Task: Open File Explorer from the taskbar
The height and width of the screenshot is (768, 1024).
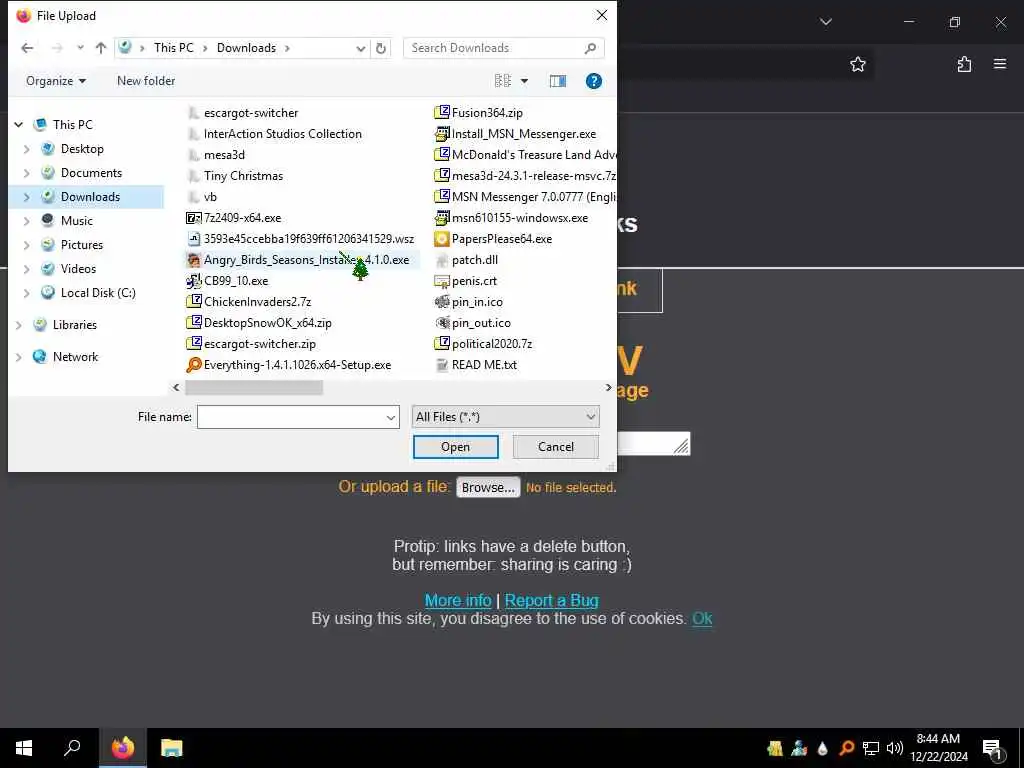Action: tap(172, 748)
